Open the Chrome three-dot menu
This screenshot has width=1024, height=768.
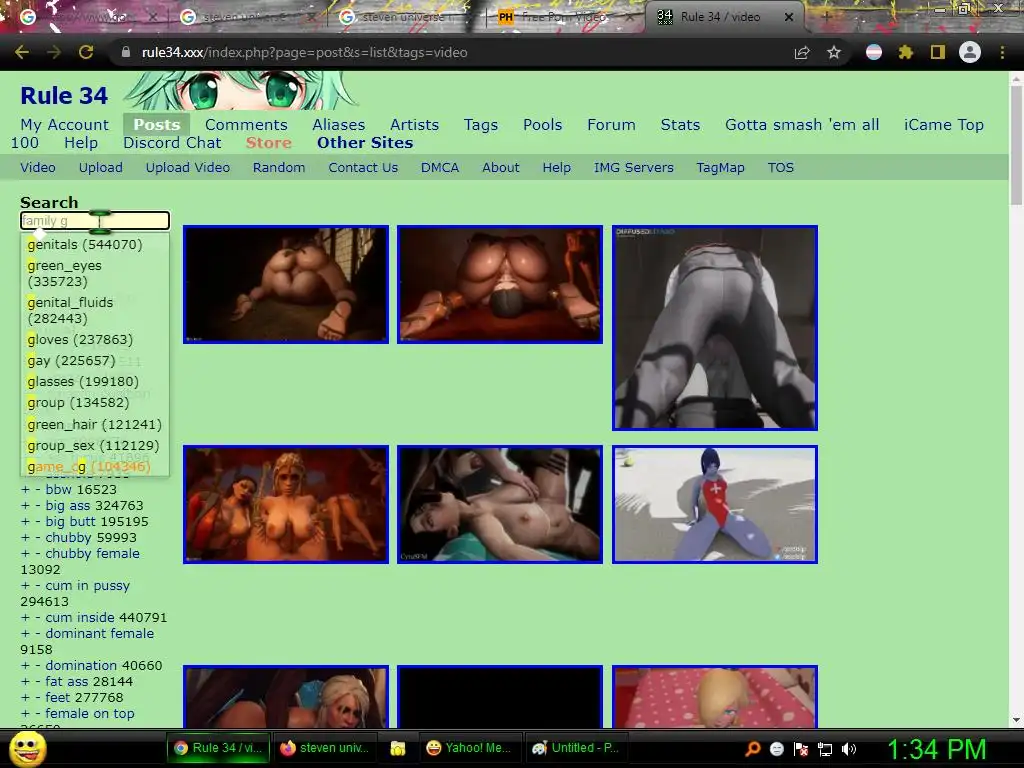1002,52
